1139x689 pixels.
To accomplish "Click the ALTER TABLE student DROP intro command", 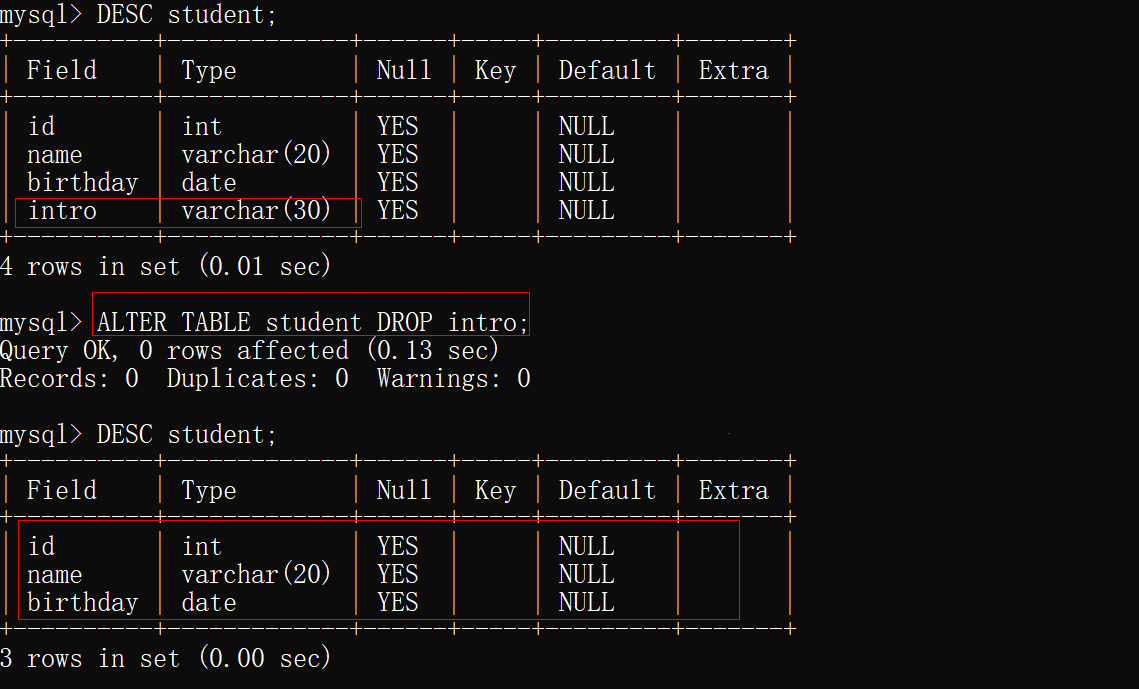I will [x=312, y=322].
